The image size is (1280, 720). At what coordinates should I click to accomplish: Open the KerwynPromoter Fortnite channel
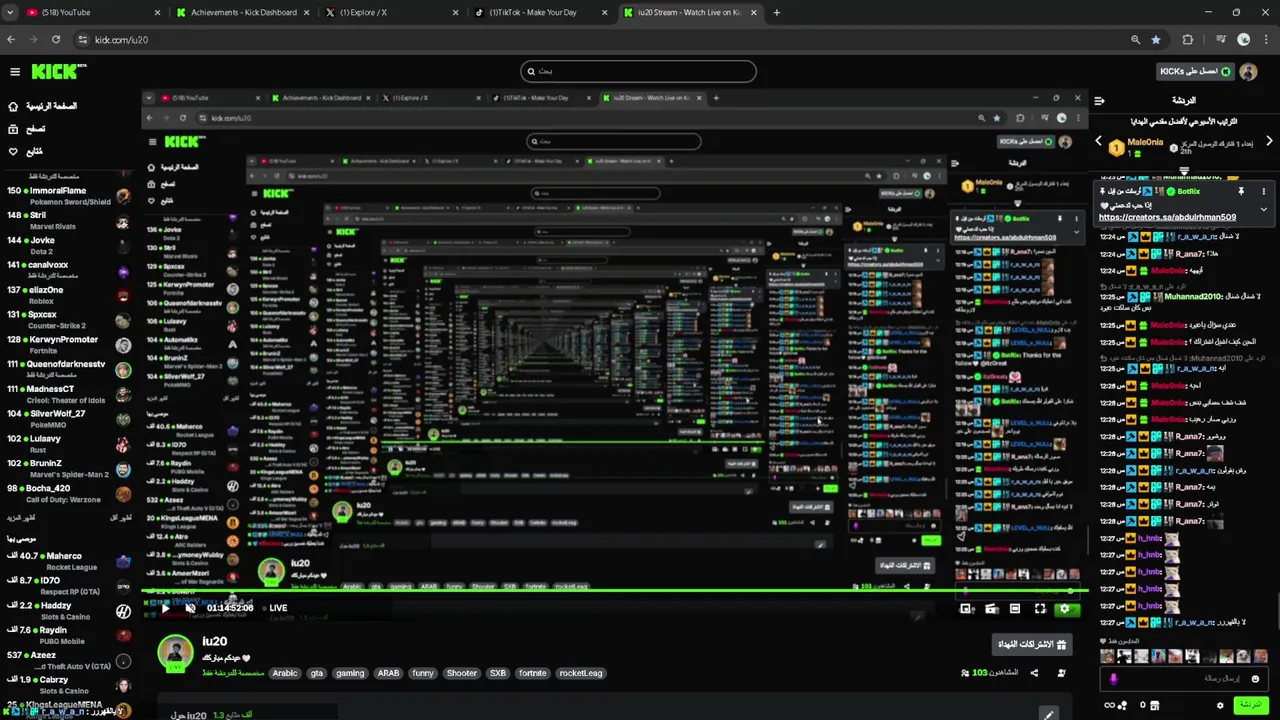68,345
